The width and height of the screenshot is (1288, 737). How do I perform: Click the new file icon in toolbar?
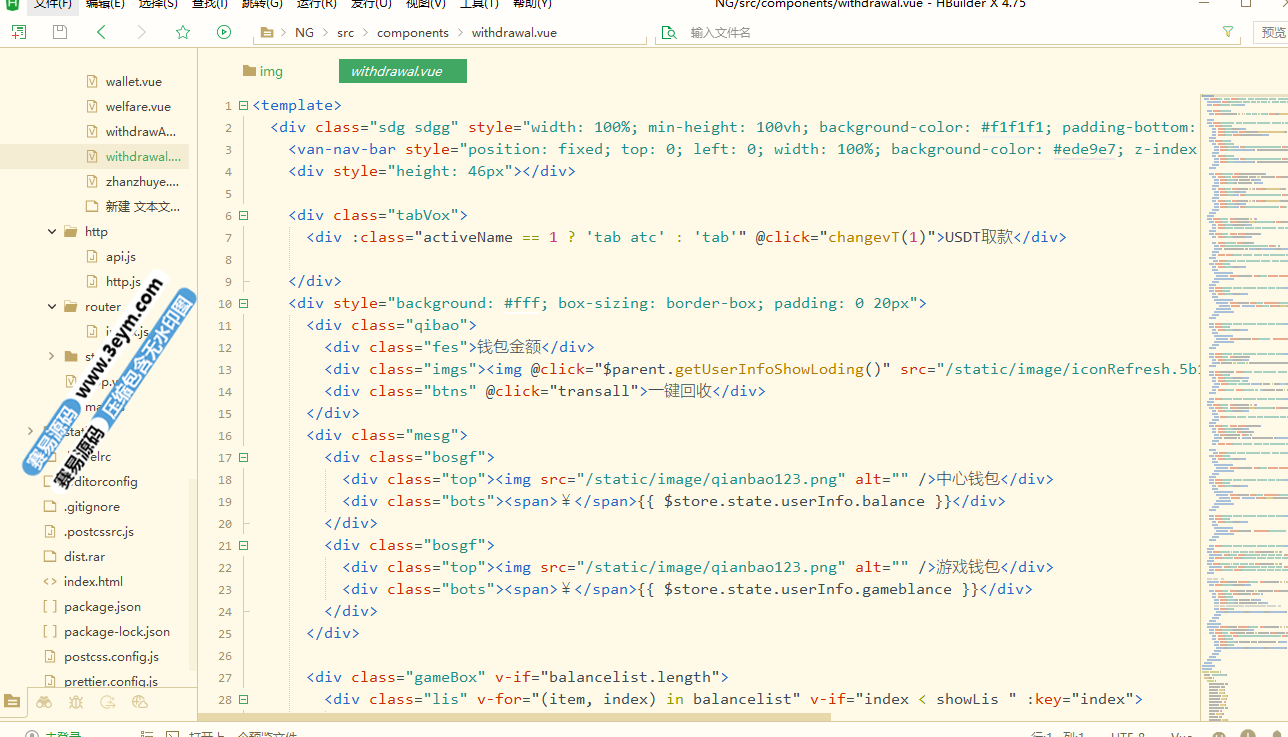[x=19, y=32]
